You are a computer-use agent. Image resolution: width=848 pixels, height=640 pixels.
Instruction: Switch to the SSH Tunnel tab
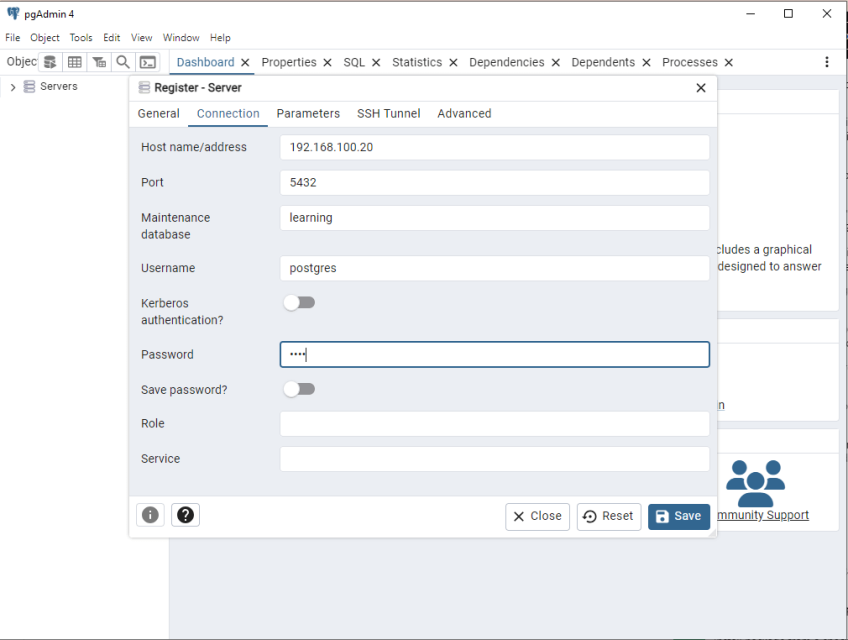tap(388, 113)
